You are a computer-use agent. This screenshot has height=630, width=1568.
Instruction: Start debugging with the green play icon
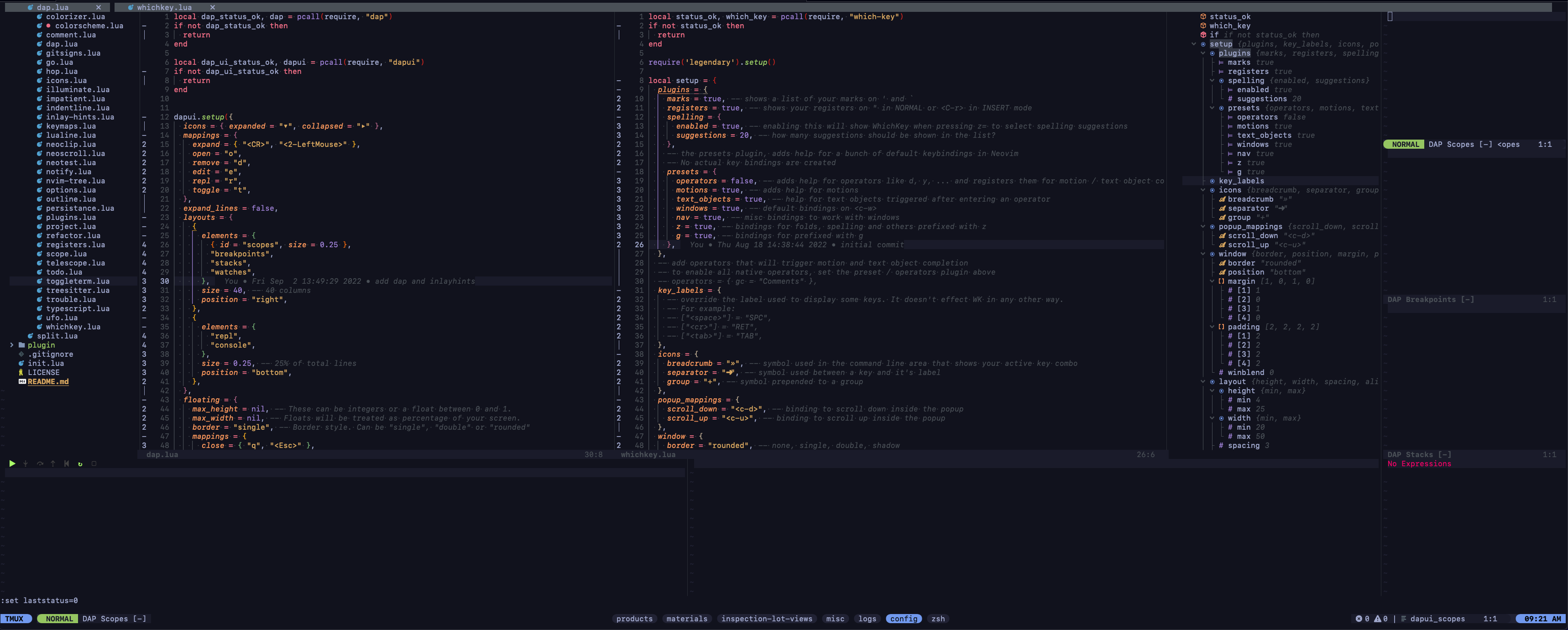pos(12,463)
